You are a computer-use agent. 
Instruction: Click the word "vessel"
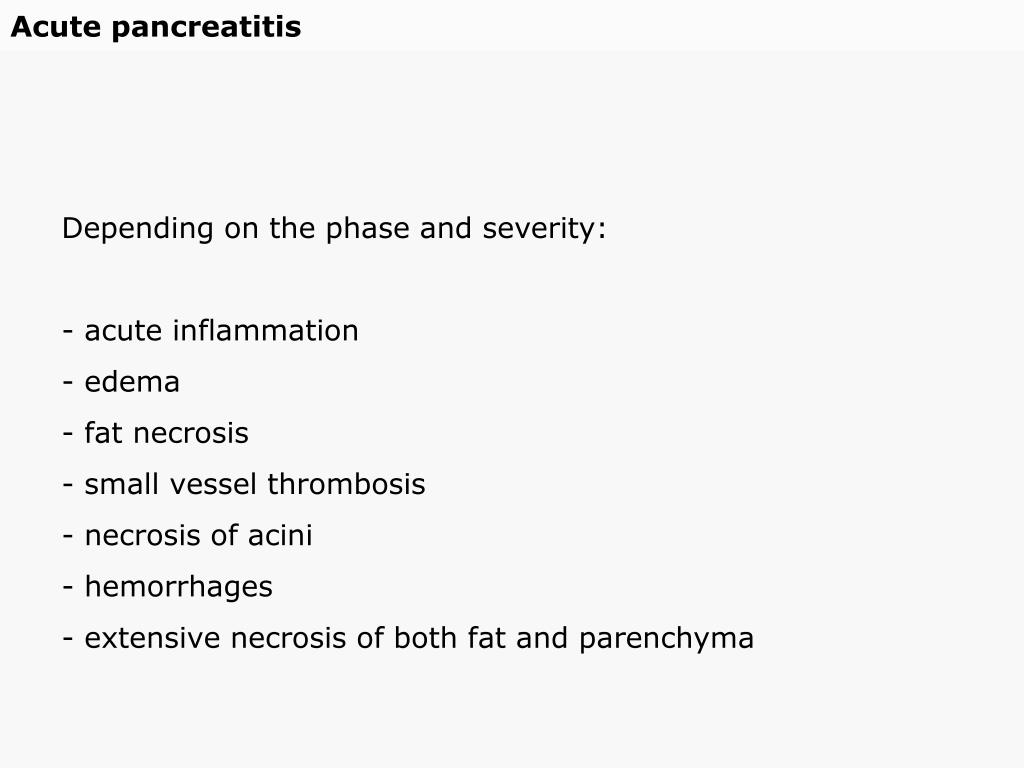(212, 484)
